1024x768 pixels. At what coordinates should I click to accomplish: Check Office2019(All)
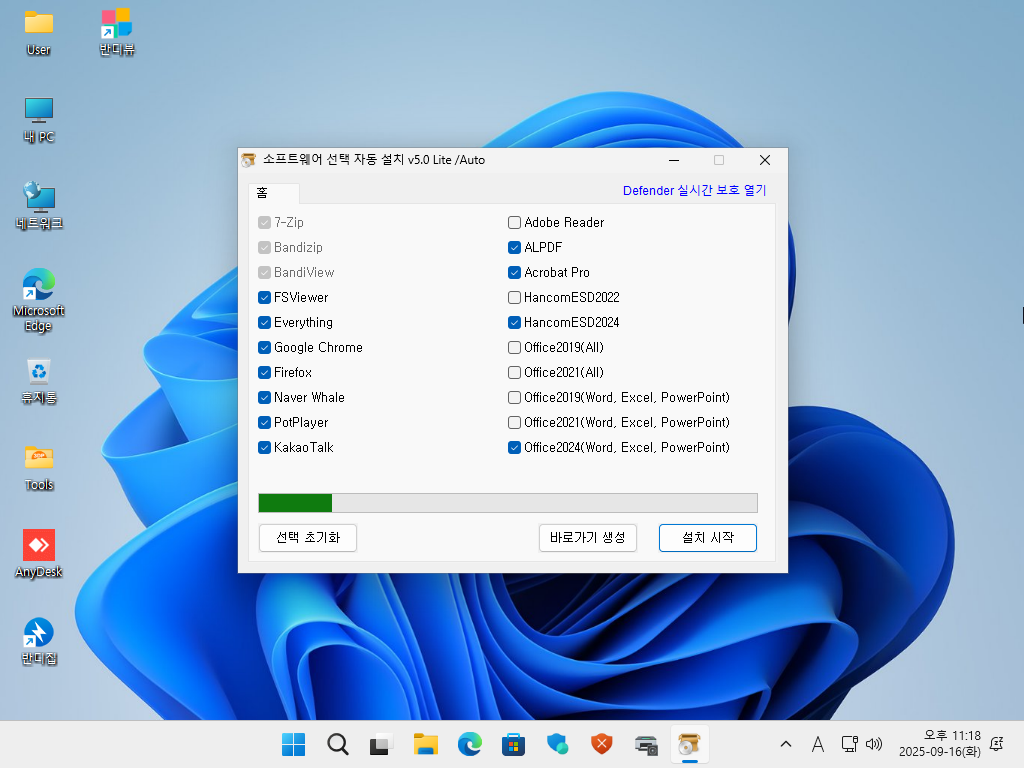click(x=515, y=347)
